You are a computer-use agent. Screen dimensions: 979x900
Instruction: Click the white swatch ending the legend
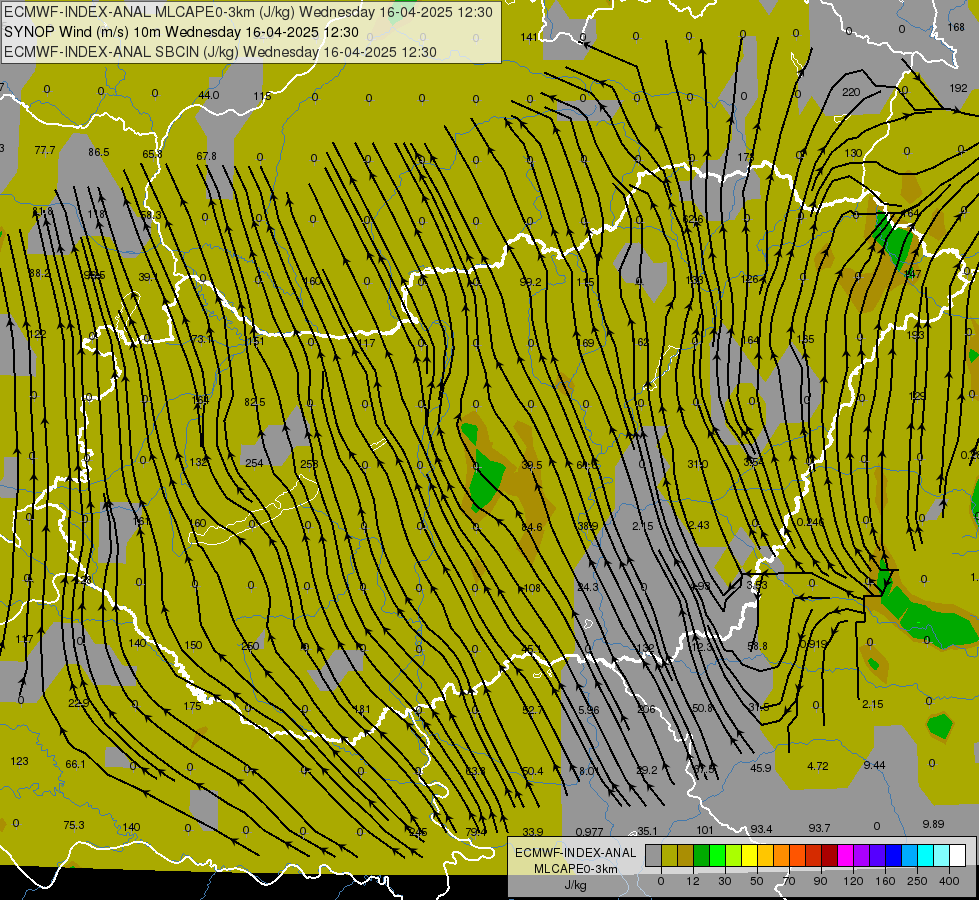(x=958, y=856)
